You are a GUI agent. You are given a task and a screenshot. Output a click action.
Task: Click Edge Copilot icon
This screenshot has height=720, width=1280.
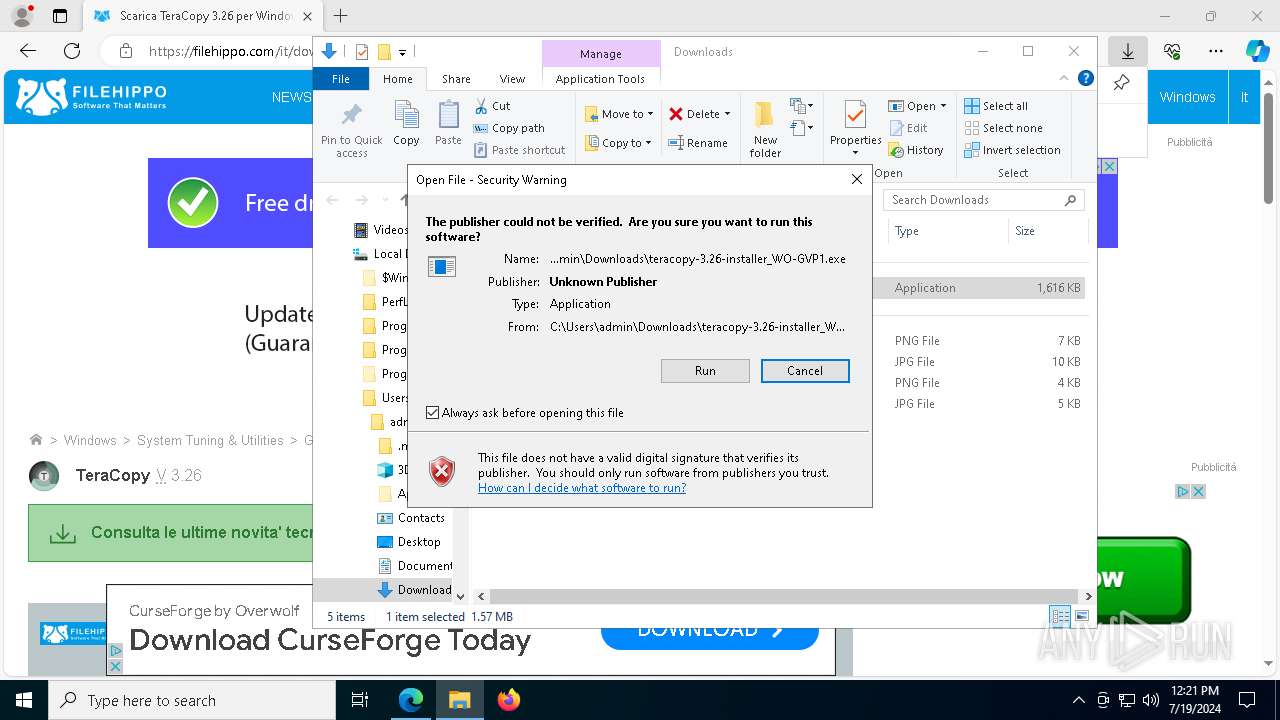[1257, 51]
